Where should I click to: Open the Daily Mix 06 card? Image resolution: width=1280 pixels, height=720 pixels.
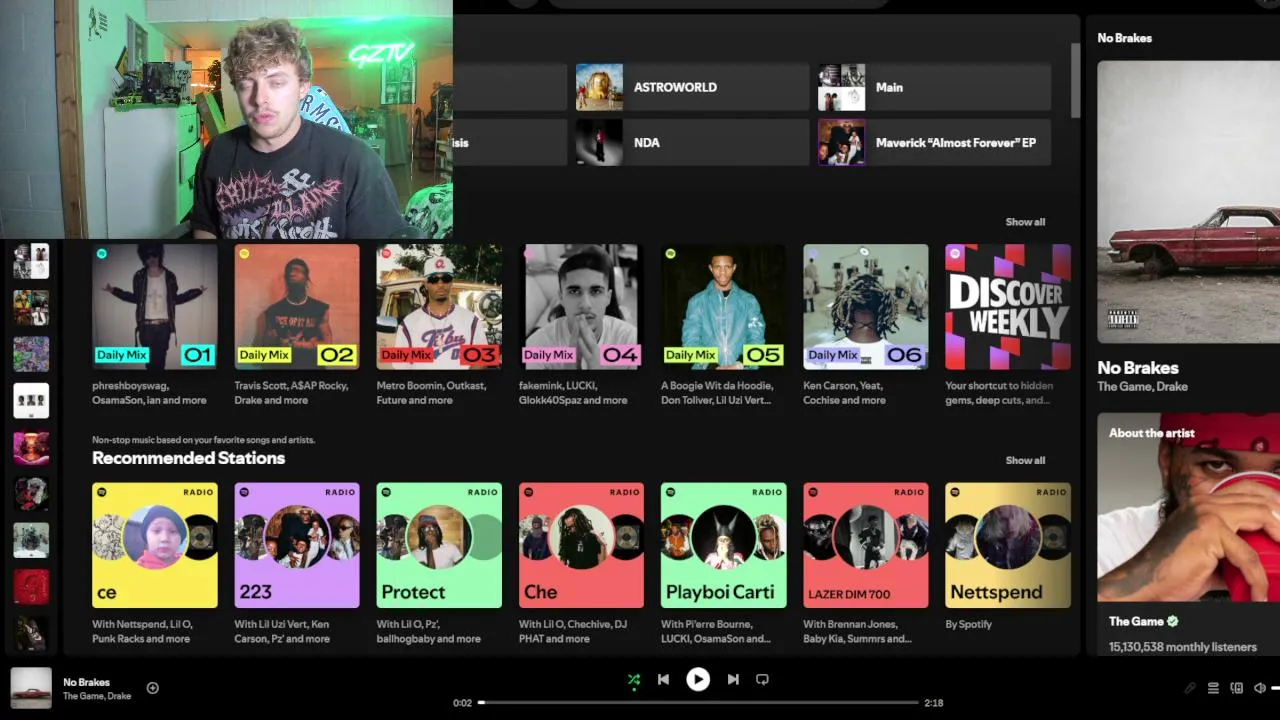tap(865, 326)
